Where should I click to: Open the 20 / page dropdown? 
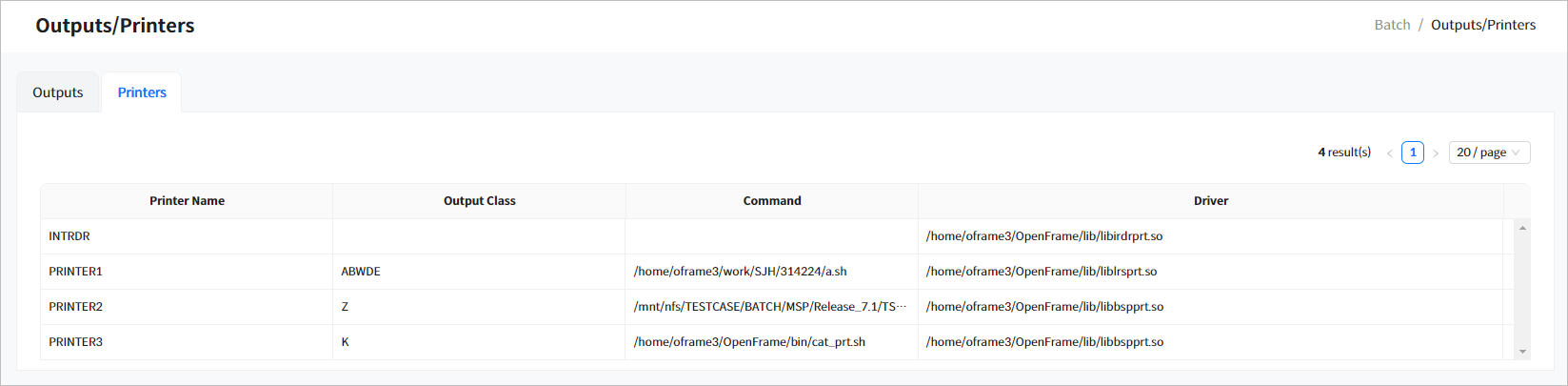[x=1489, y=152]
